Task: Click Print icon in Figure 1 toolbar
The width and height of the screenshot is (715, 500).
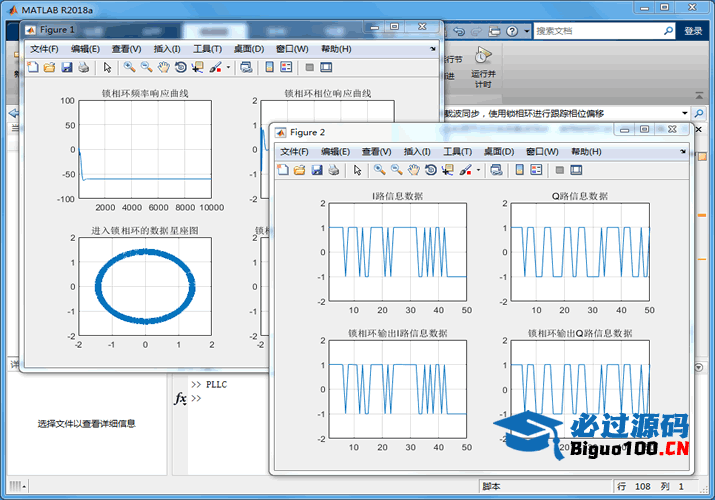Action: [x=83, y=67]
